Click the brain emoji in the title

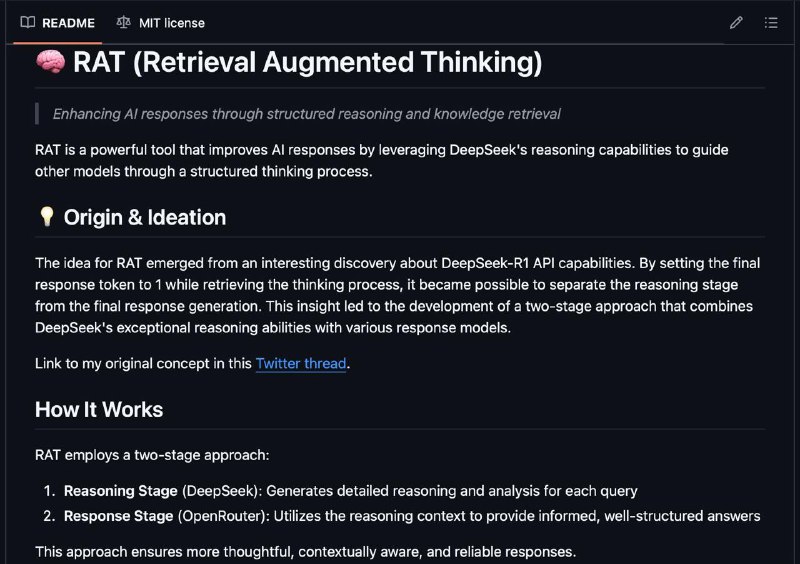[x=51, y=62]
